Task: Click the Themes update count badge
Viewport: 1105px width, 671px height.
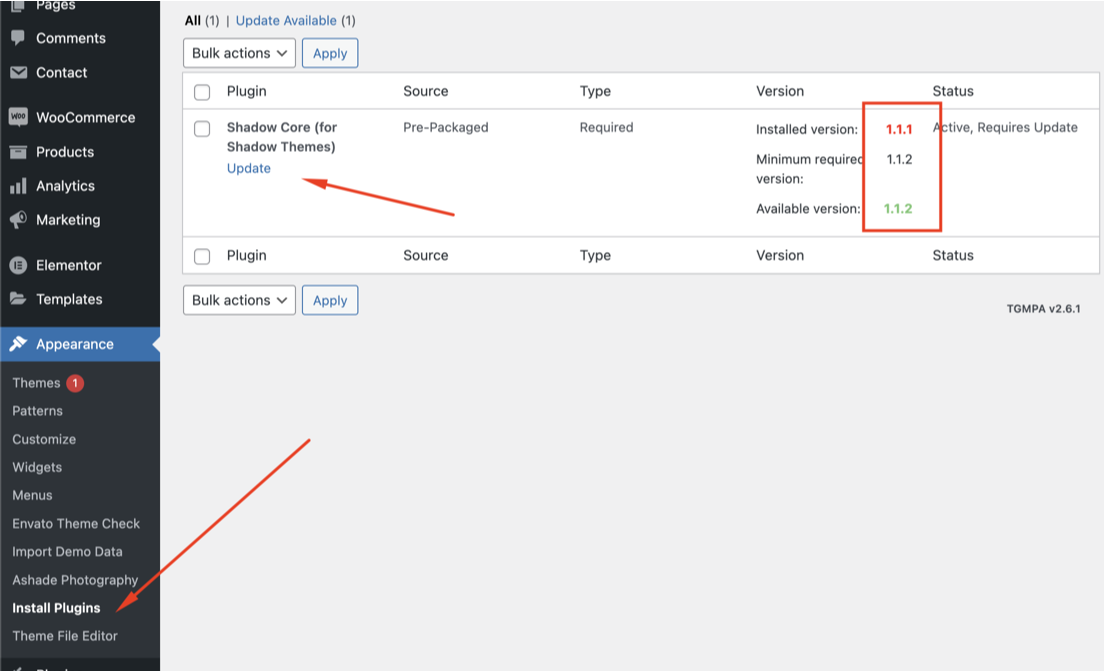Action: 75,383
